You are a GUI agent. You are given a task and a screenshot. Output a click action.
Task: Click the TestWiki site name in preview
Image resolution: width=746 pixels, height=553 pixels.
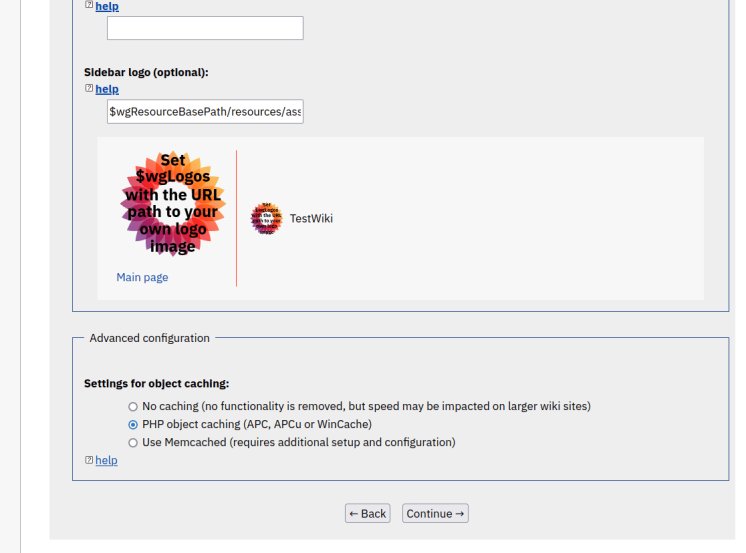(x=311, y=218)
